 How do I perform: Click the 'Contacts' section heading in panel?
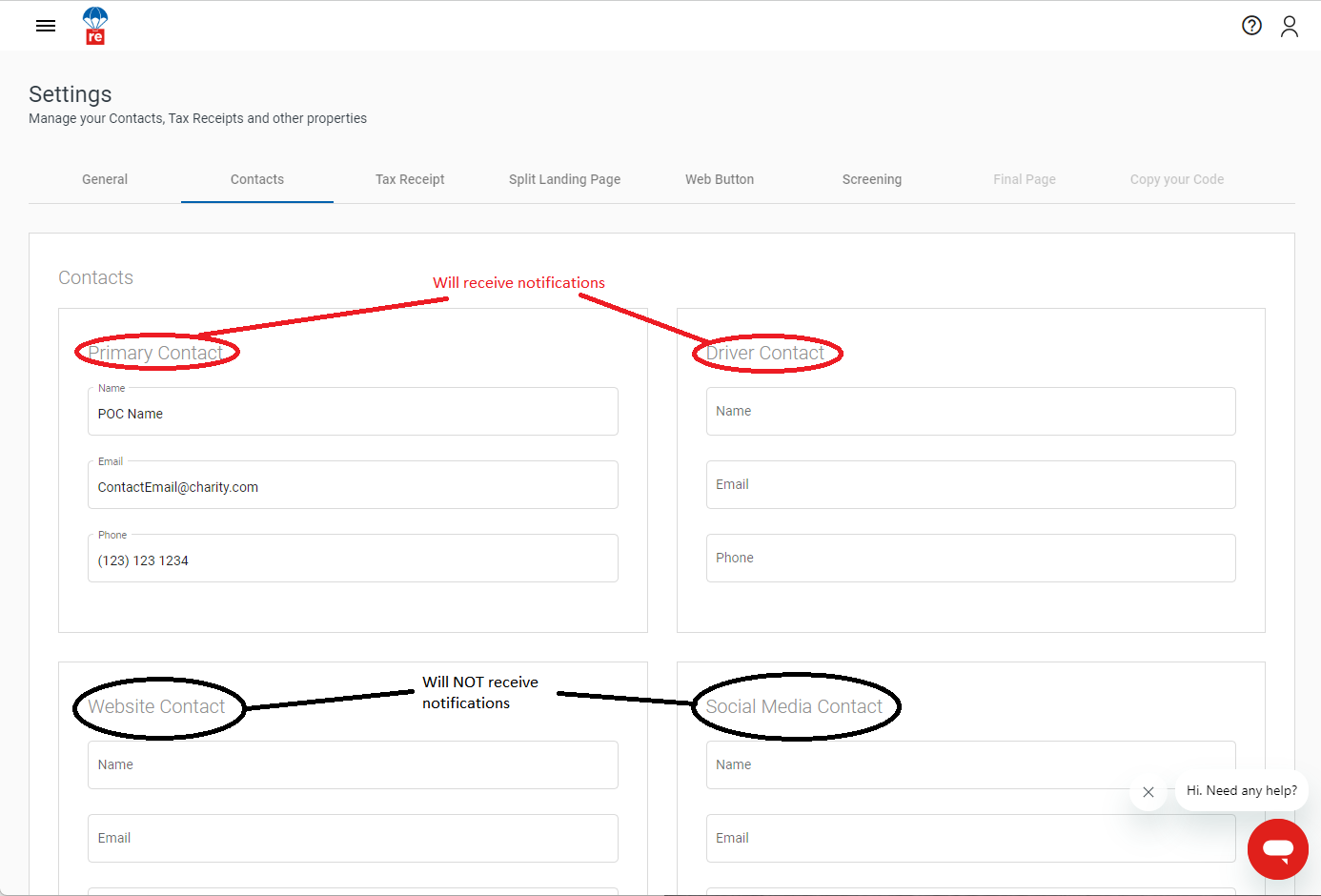[95, 277]
